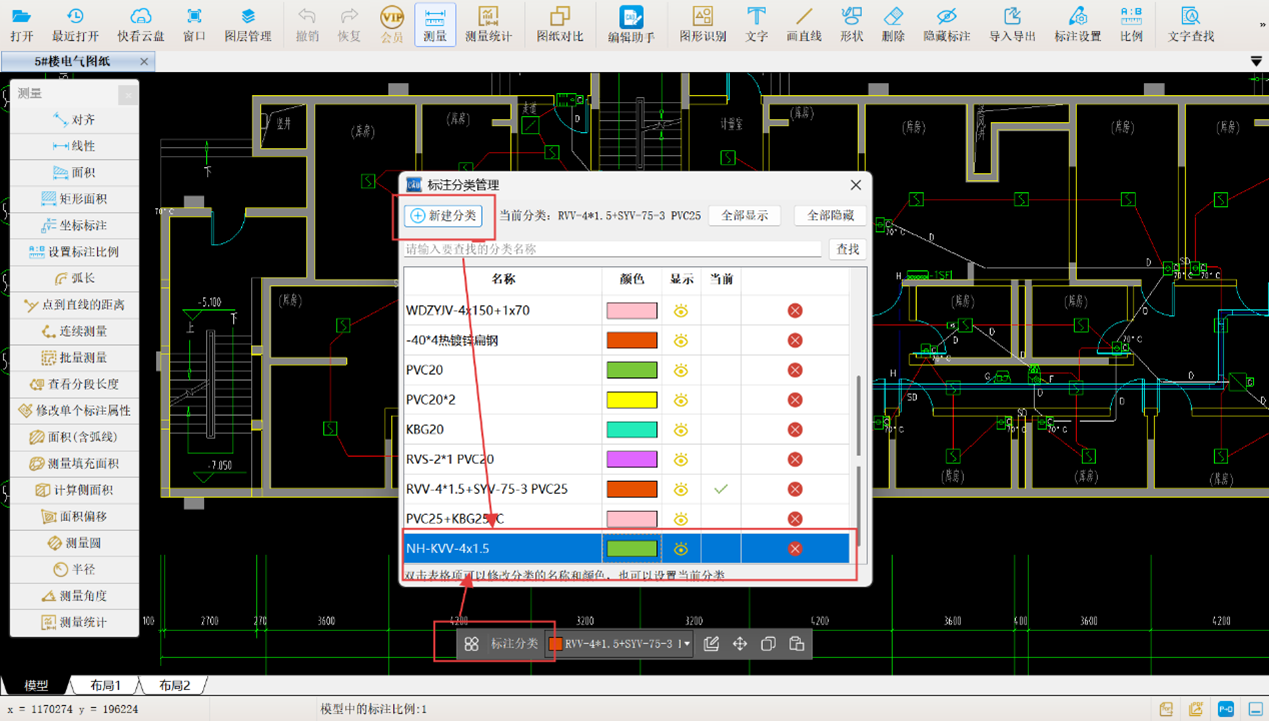This screenshot has height=721, width=1269.
Task: Expand the toolbar overflow chevron at top right
Action: [x=1261, y=24]
